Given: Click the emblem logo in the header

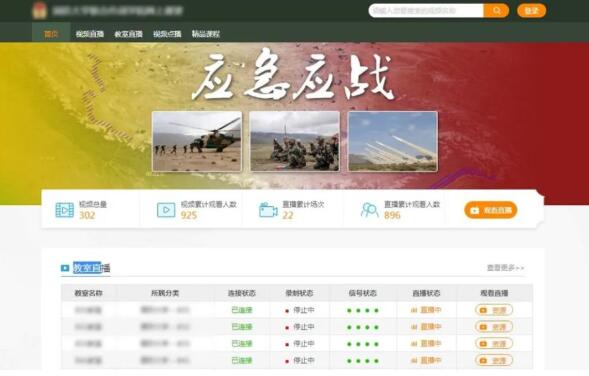Looking at the screenshot, I should (x=40, y=10).
